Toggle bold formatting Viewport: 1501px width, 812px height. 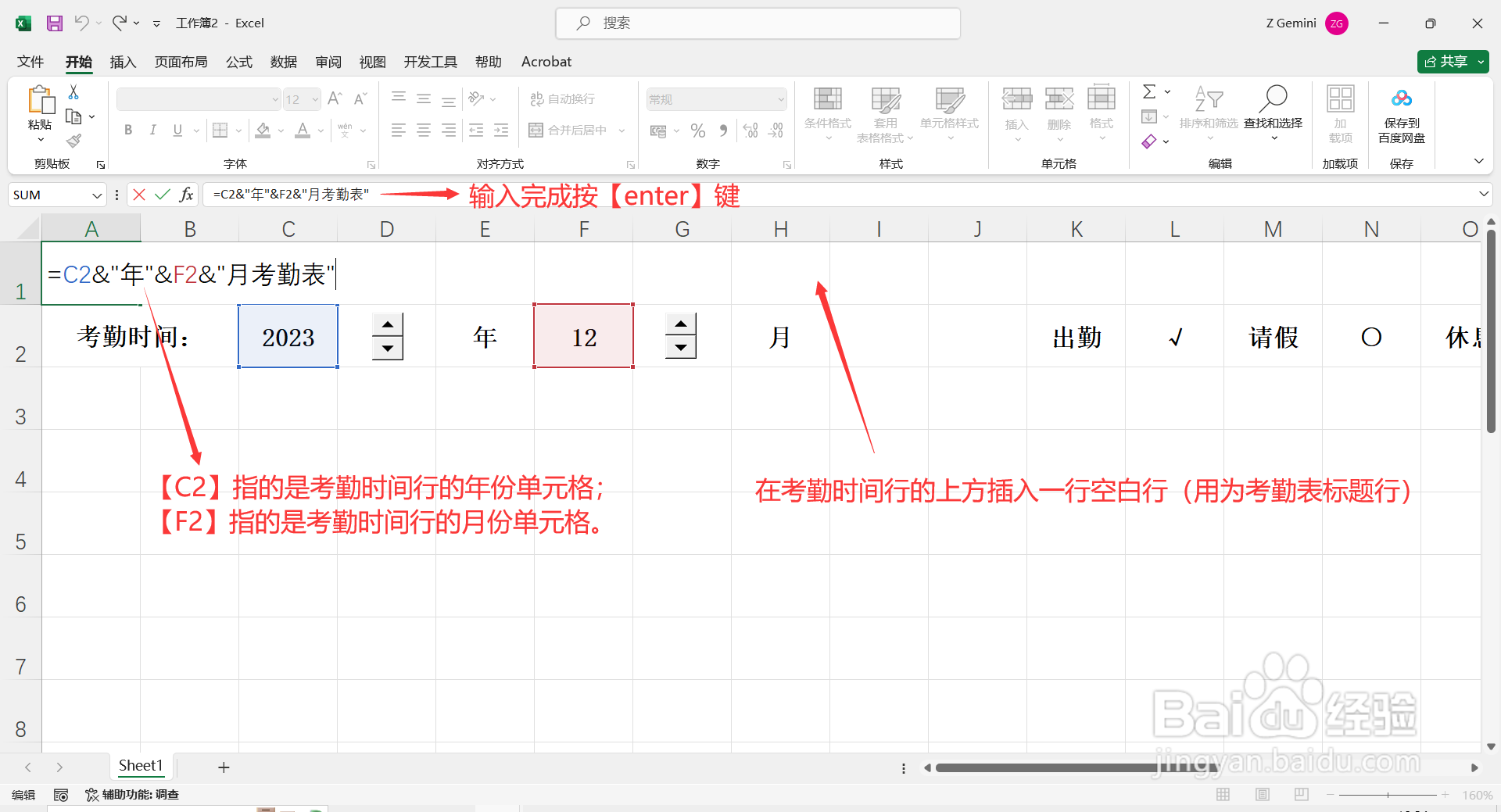coord(127,131)
